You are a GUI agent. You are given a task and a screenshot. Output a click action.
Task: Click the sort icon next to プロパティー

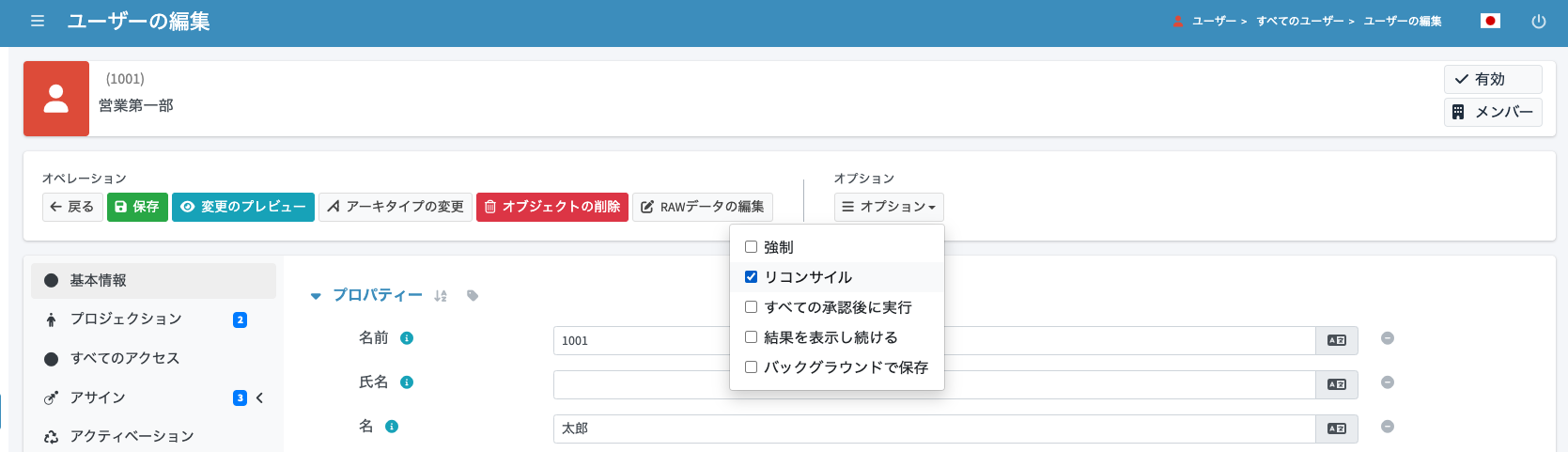click(441, 296)
